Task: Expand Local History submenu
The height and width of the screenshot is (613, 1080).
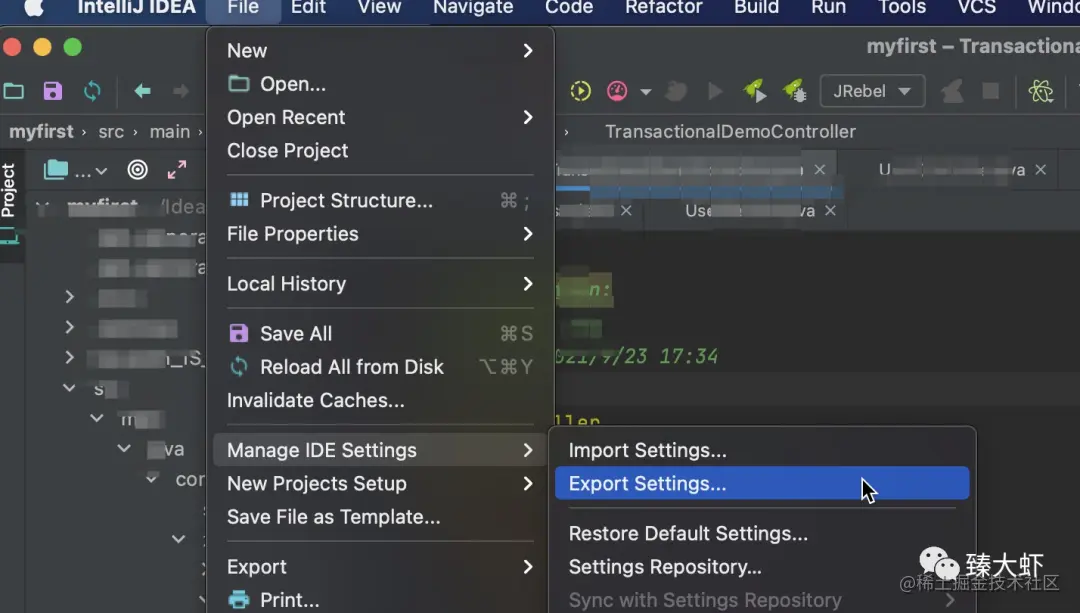Action: tap(380, 284)
